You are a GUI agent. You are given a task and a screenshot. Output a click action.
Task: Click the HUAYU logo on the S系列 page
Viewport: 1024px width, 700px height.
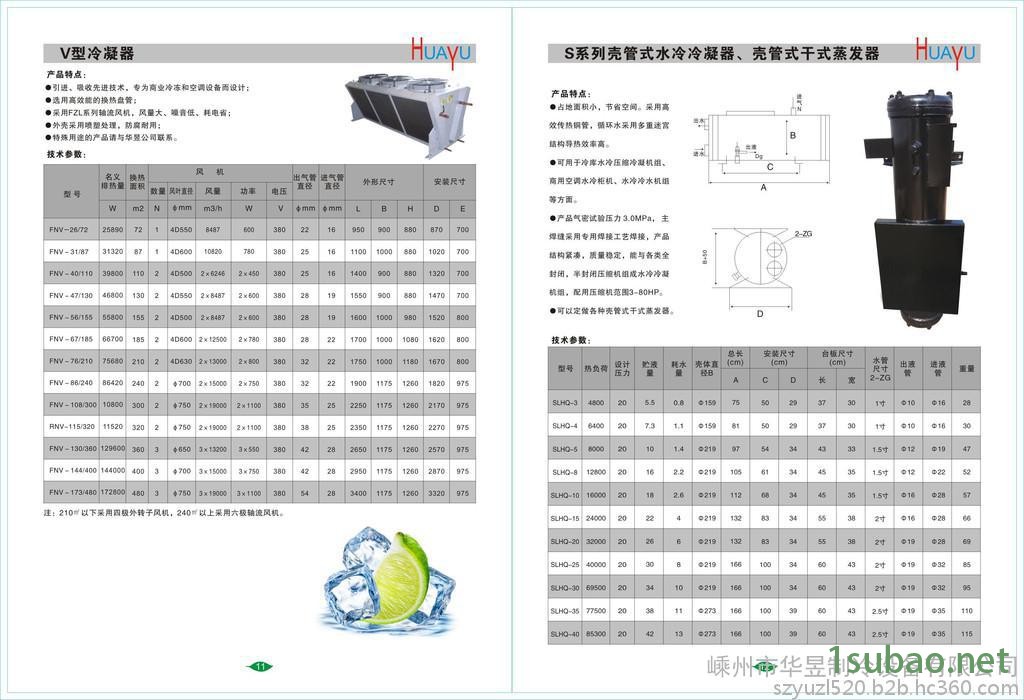(x=946, y=52)
